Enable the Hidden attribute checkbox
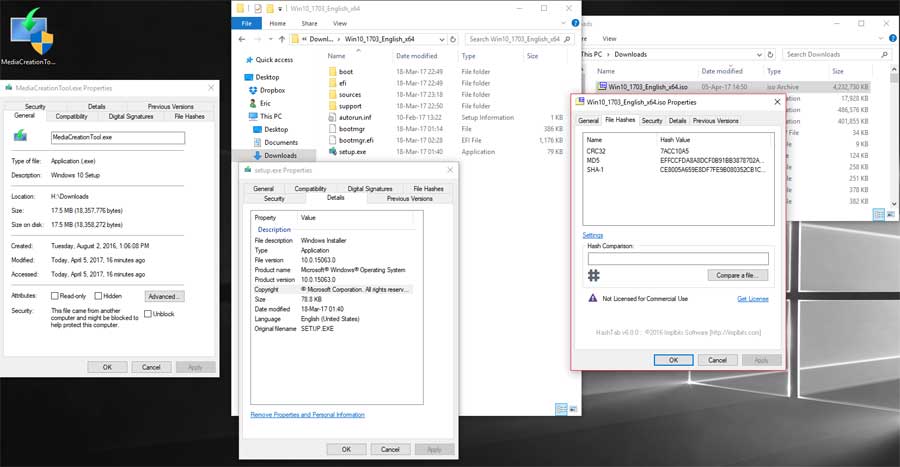 coord(98,296)
